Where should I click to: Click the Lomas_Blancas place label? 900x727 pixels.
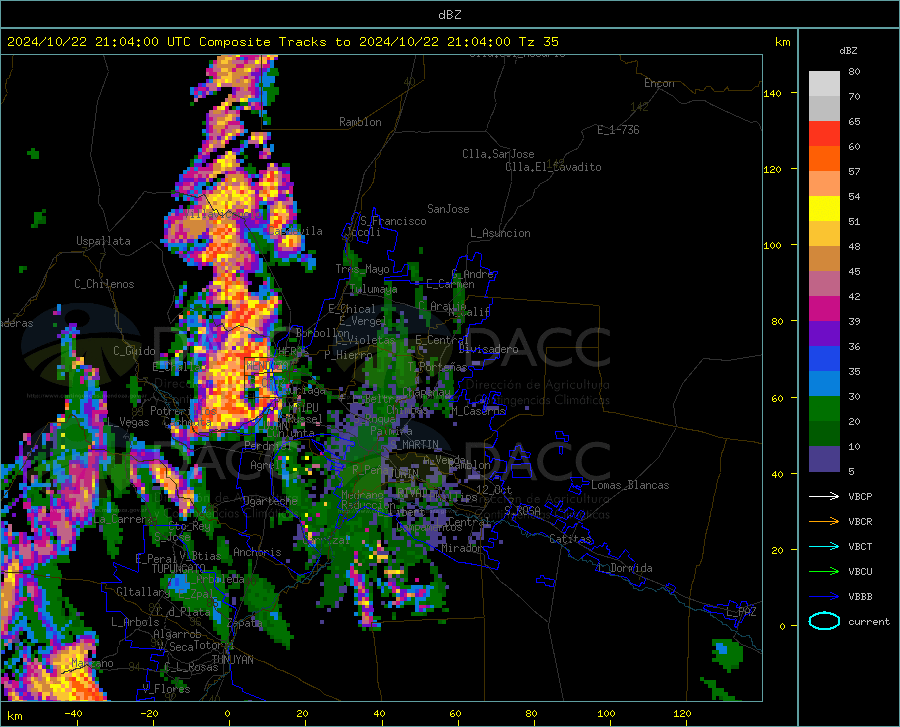(630, 485)
